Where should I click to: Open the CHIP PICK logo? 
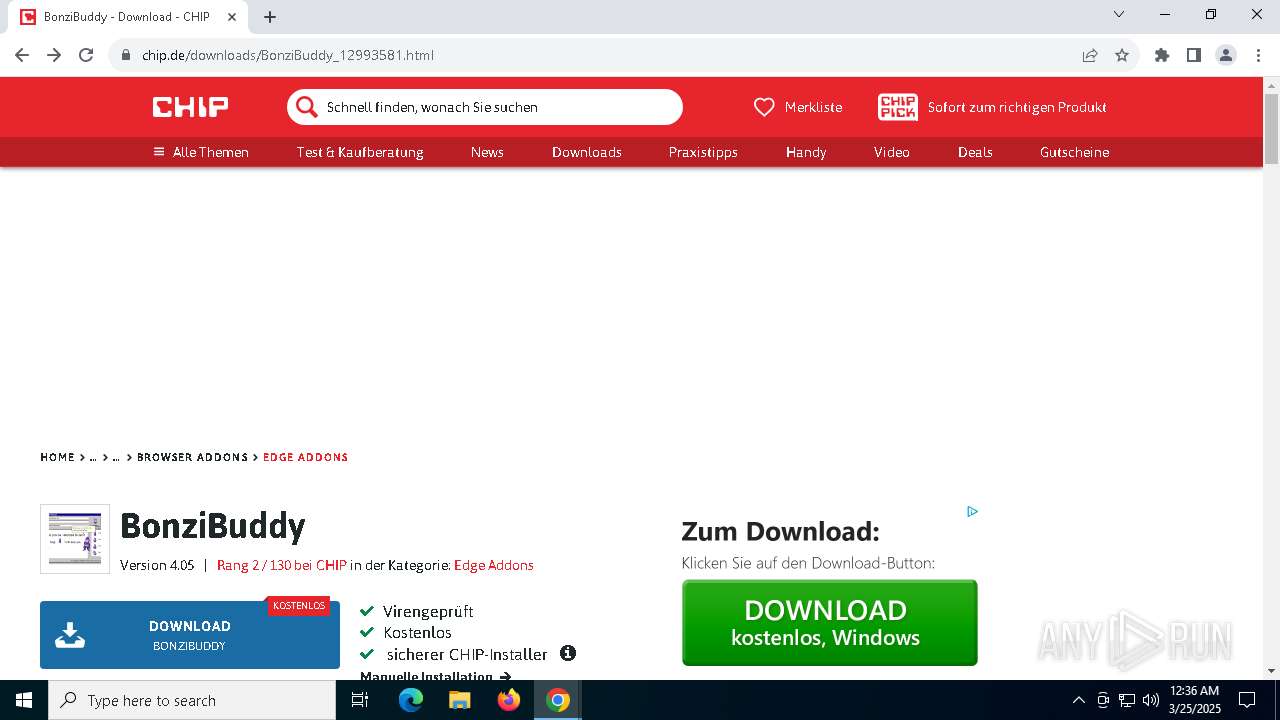point(897,107)
